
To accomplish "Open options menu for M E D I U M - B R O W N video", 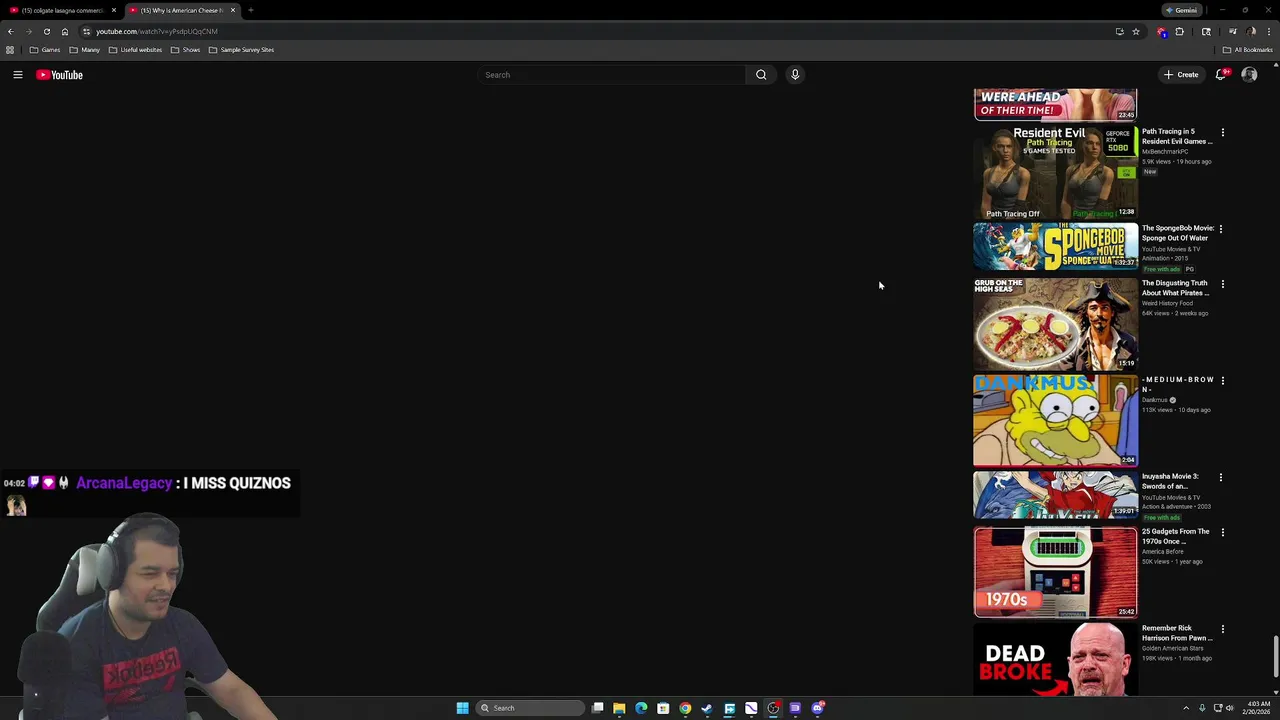I will pyautogui.click(x=1222, y=381).
